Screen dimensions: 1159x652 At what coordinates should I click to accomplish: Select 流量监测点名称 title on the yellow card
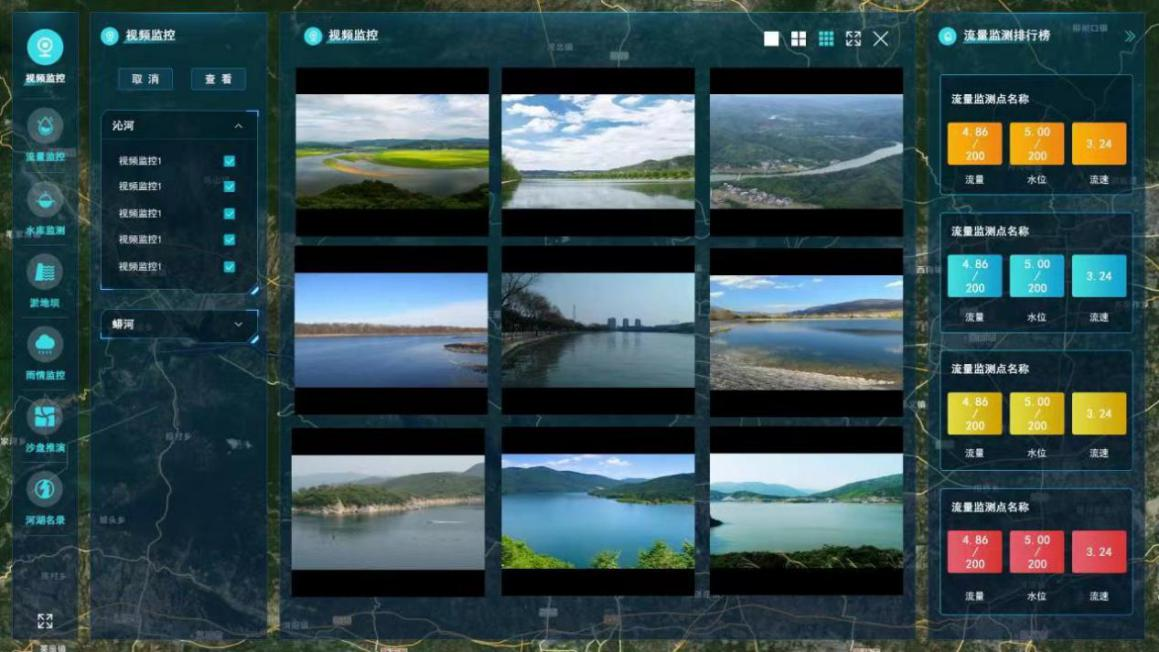(990, 369)
